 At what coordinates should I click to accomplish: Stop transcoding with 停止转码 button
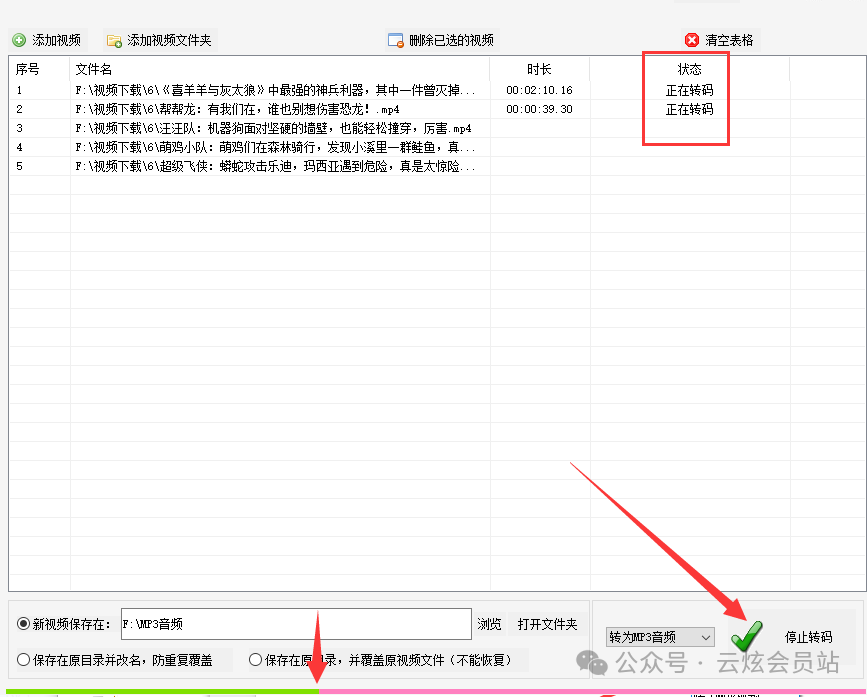click(808, 637)
